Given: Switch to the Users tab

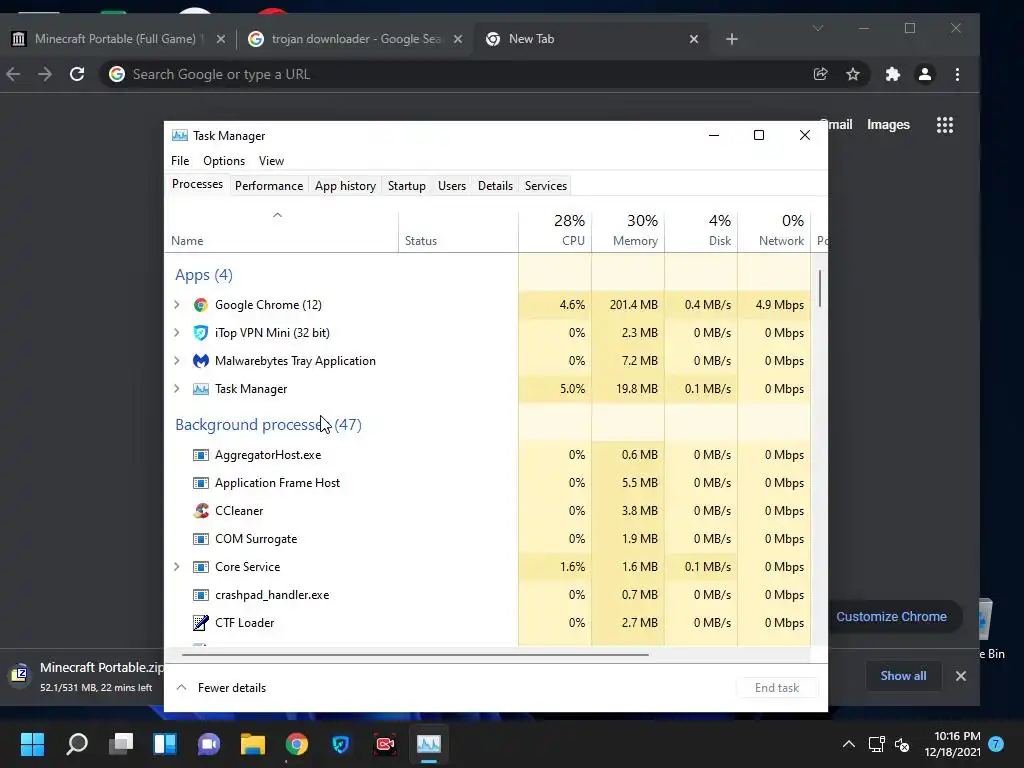Looking at the screenshot, I should [x=452, y=186].
